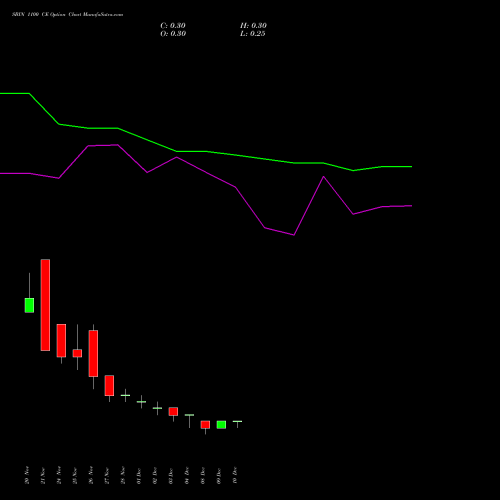Click the red candle for 03 Dec
This screenshot has height=500, width=500.
point(173,411)
